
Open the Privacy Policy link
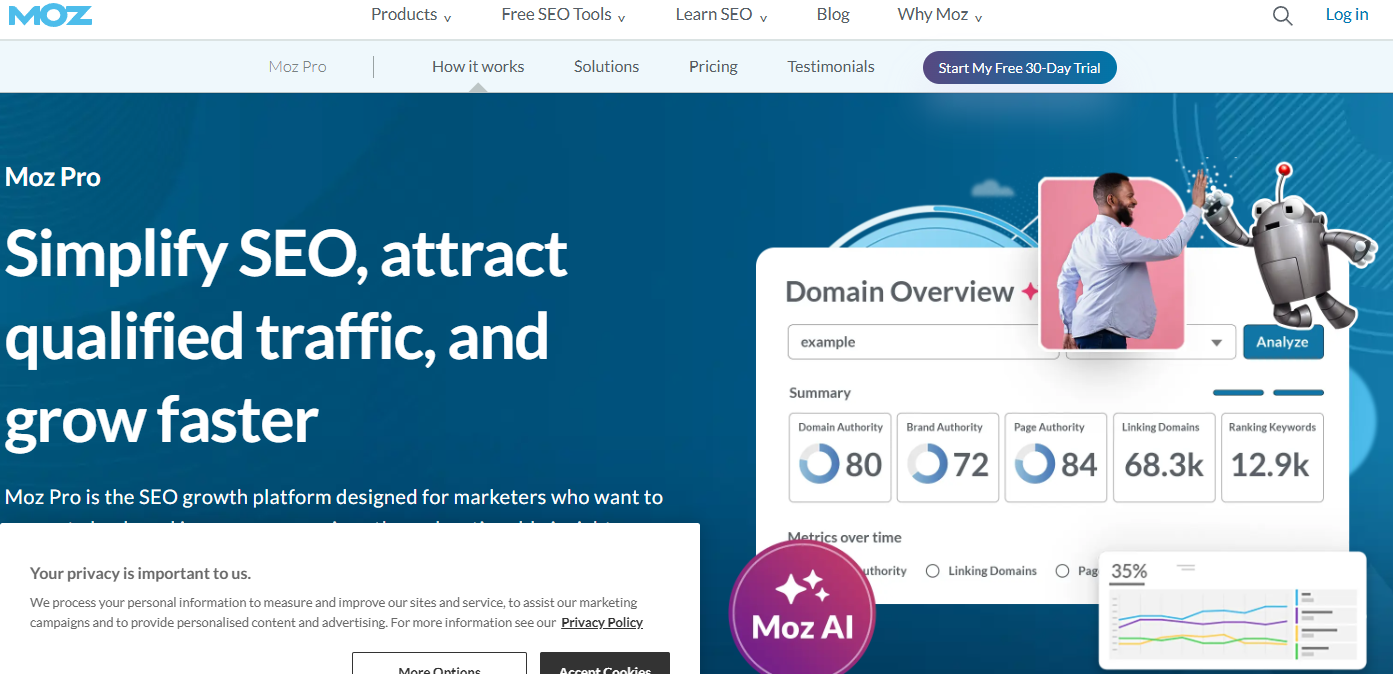tap(602, 622)
